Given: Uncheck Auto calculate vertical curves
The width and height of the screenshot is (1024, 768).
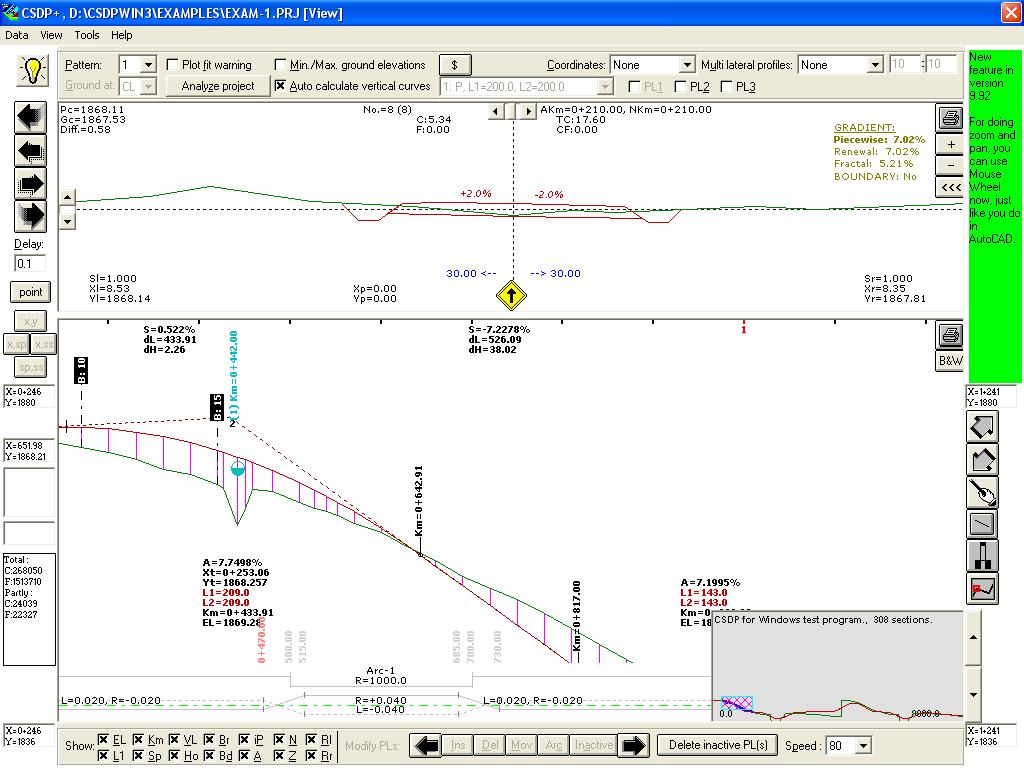Looking at the screenshot, I should pyautogui.click(x=280, y=86).
